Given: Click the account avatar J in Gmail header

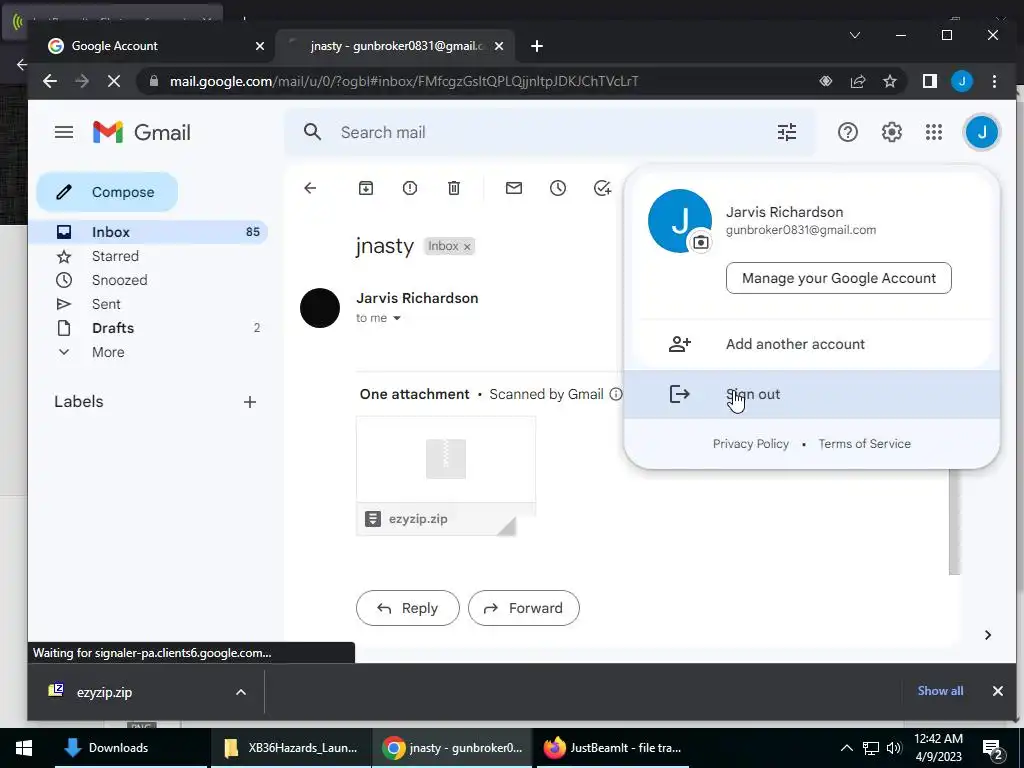Looking at the screenshot, I should coord(982,133).
